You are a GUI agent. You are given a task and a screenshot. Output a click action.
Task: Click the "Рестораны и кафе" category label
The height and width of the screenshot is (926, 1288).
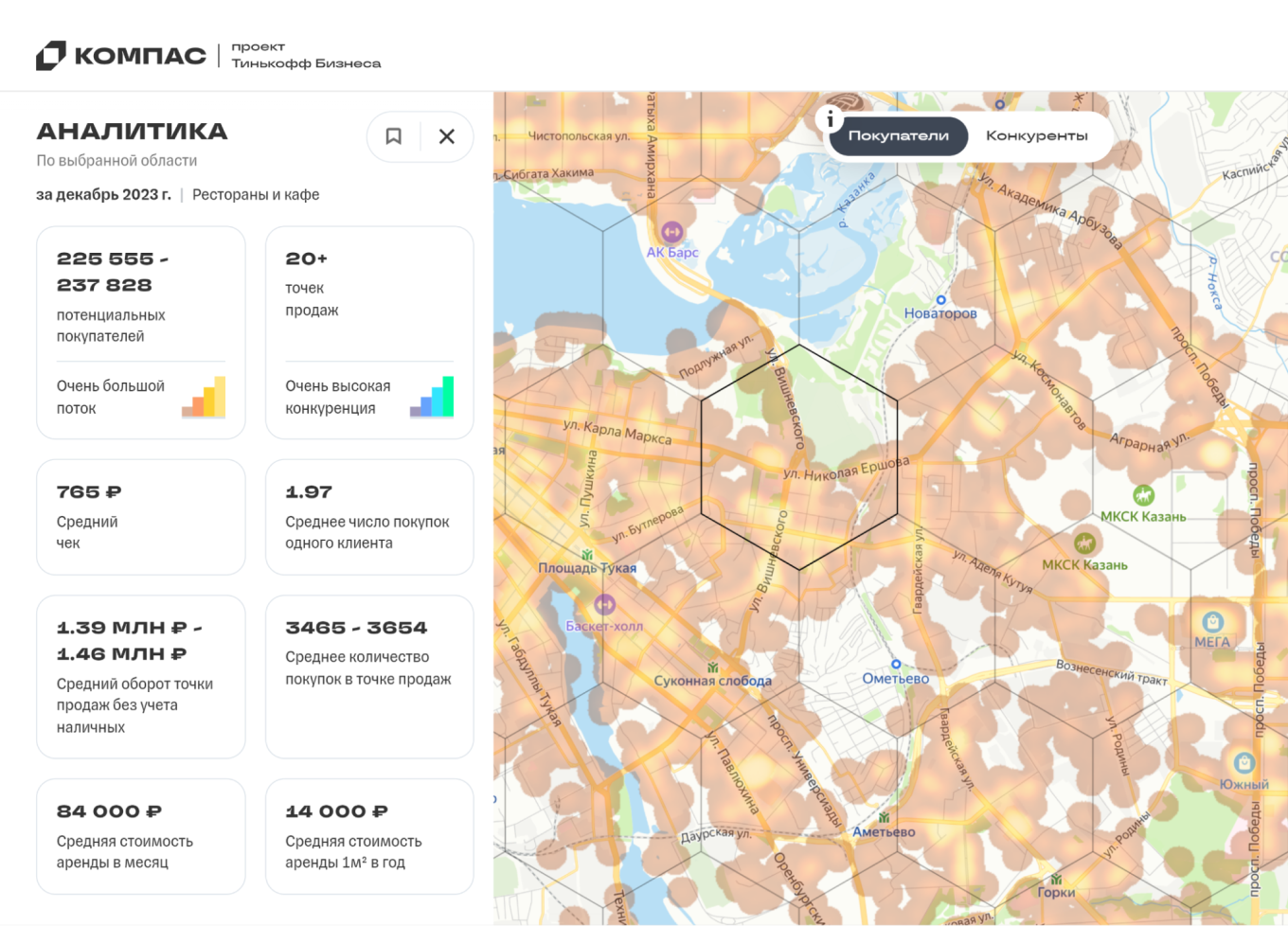(x=256, y=194)
